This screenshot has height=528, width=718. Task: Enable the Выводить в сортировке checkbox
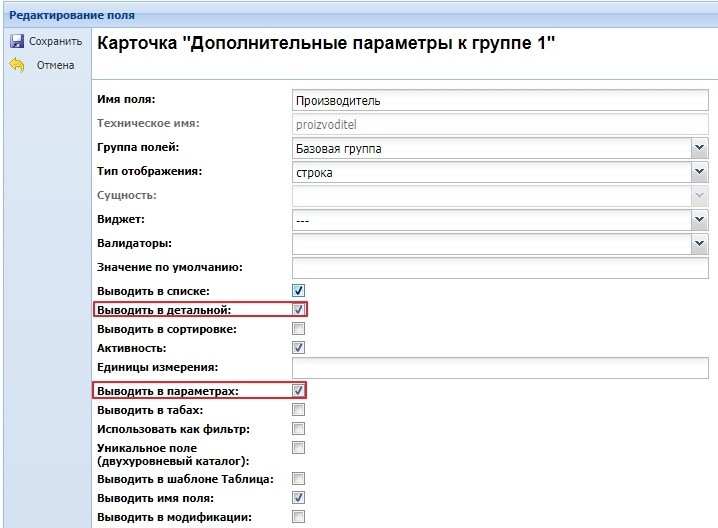pyautogui.click(x=298, y=328)
